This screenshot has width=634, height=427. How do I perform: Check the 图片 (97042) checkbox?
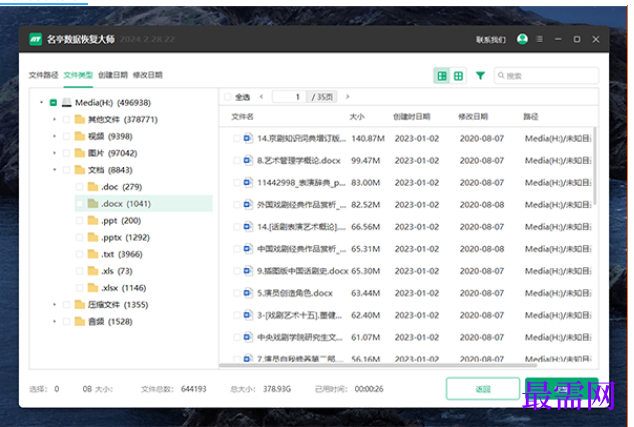(x=66, y=153)
